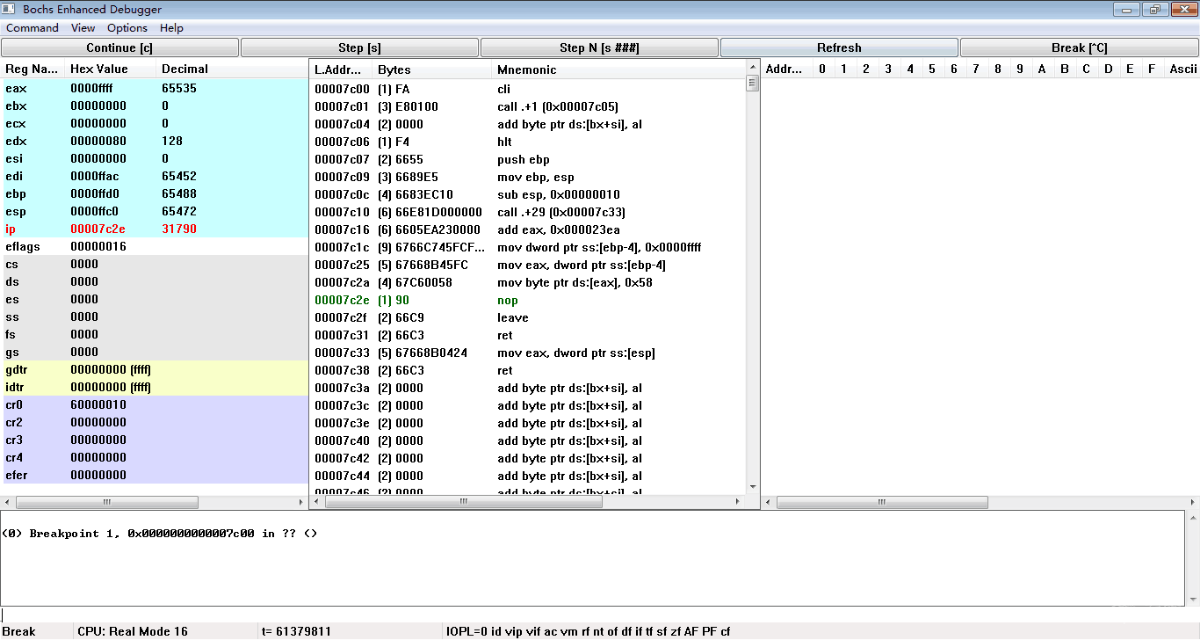This screenshot has width=1200, height=640.
Task: Select the esp hex value 0000ffc0
Action: (x=98, y=212)
